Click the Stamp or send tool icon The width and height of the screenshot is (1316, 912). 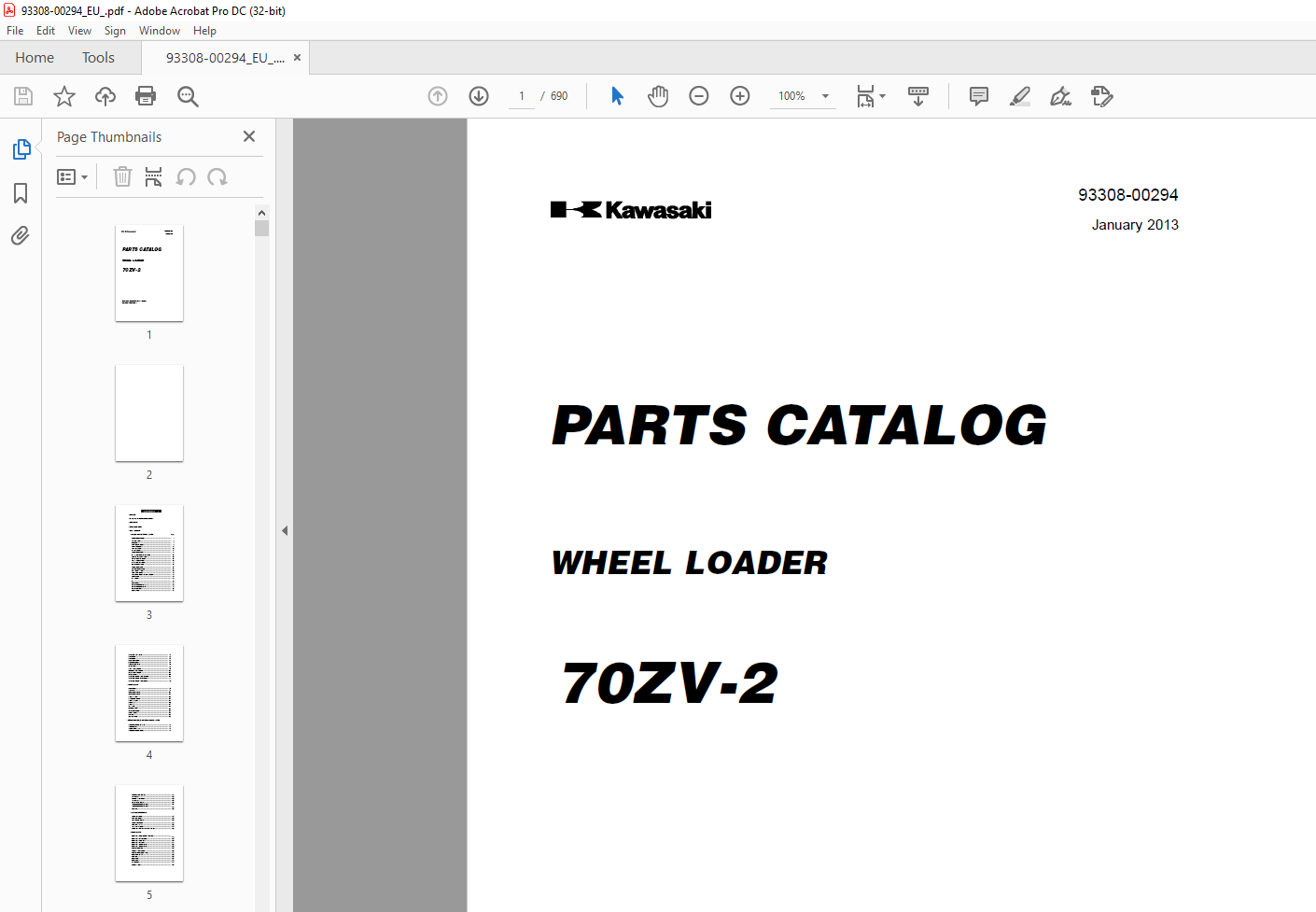pos(1102,96)
